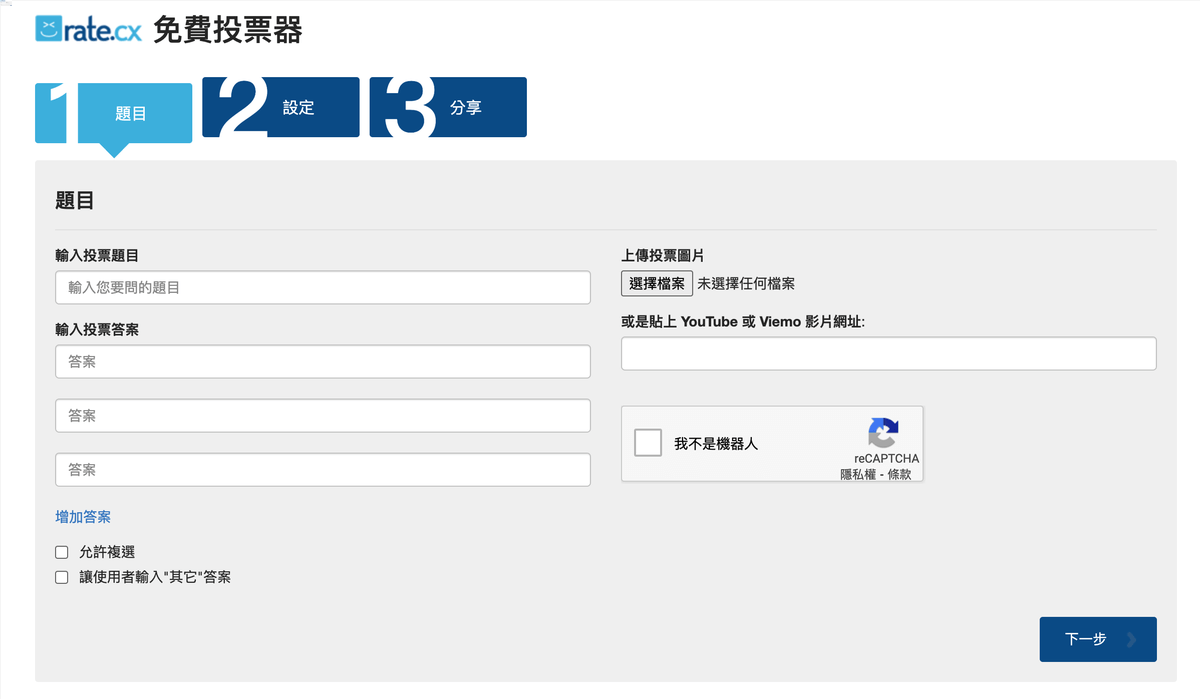This screenshot has width=1200, height=699.
Task: Check the 我不是機器人 reCAPTCHA box
Action: [x=648, y=442]
